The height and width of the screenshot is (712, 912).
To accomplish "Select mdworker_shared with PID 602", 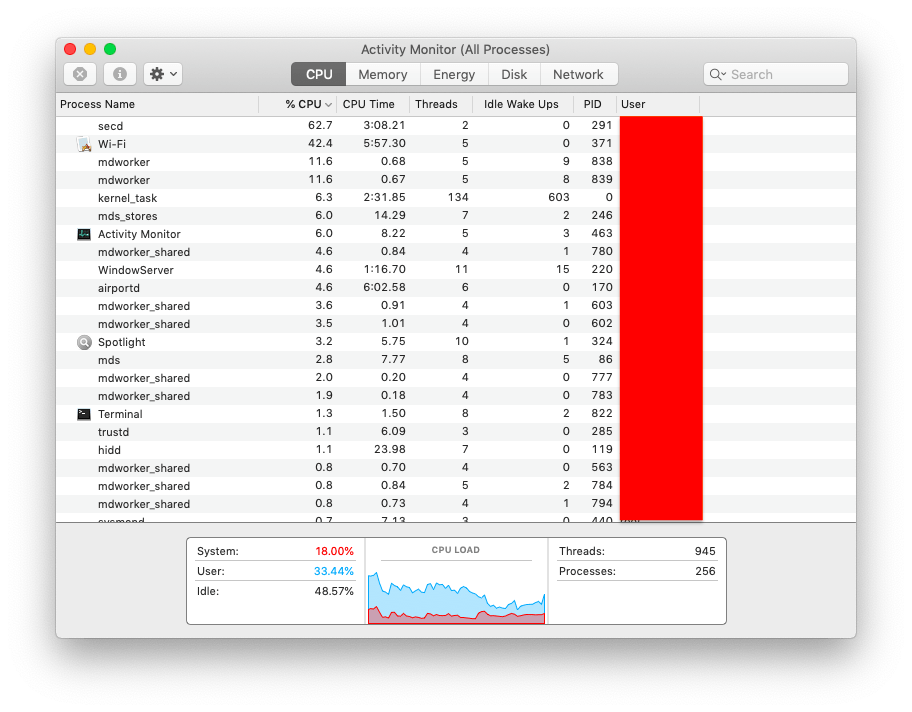I will [455, 324].
